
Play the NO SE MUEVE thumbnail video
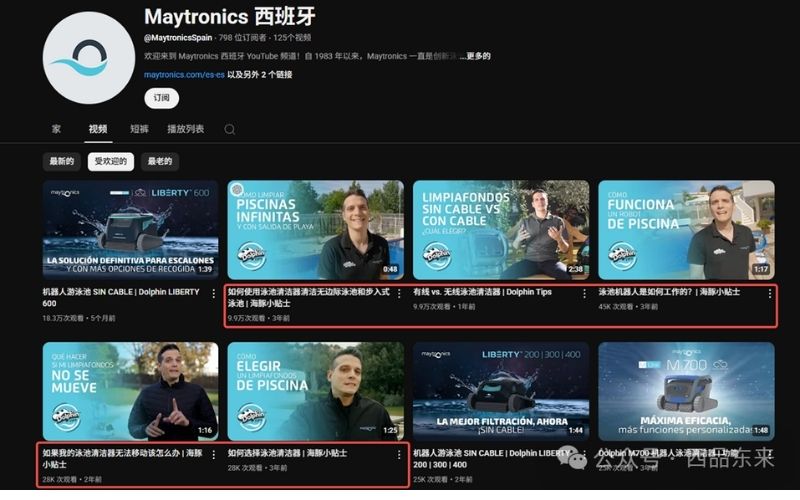(x=131, y=391)
